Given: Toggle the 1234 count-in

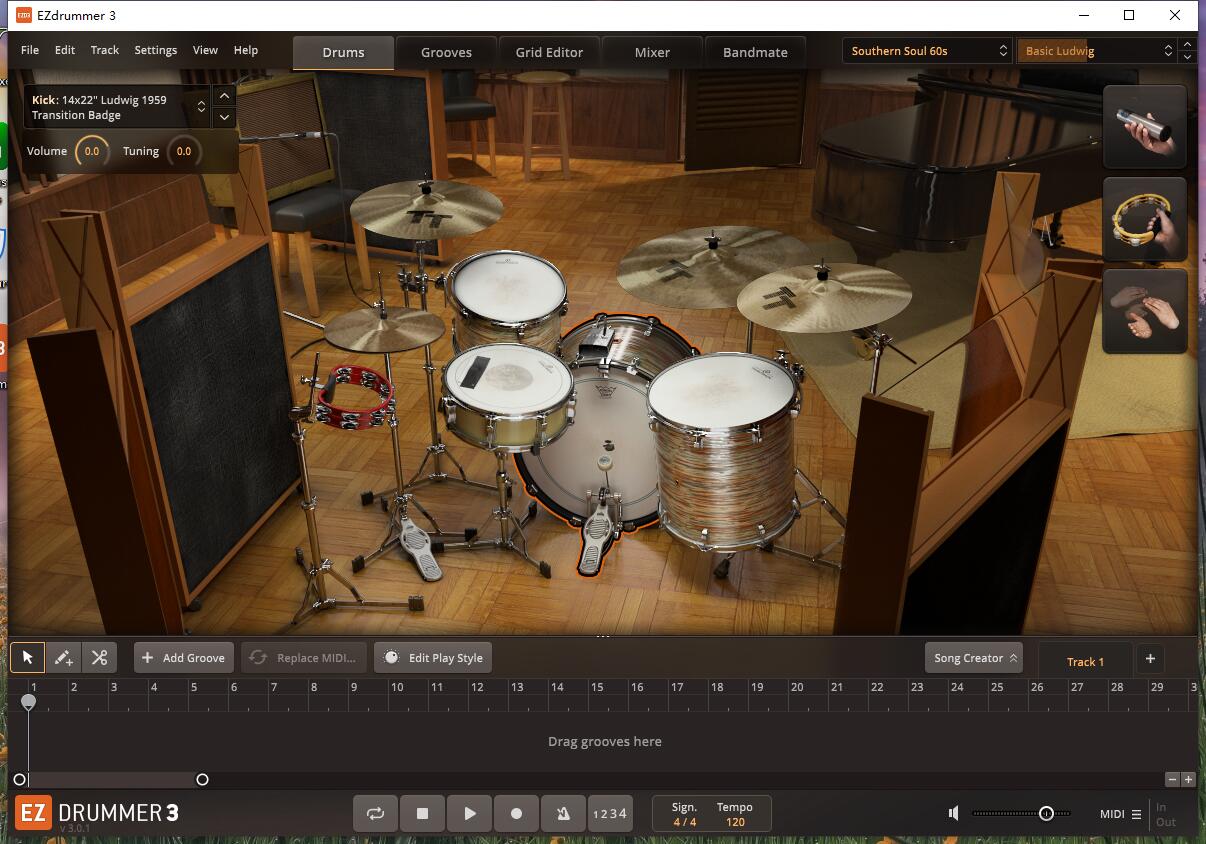Looking at the screenshot, I should [x=610, y=814].
